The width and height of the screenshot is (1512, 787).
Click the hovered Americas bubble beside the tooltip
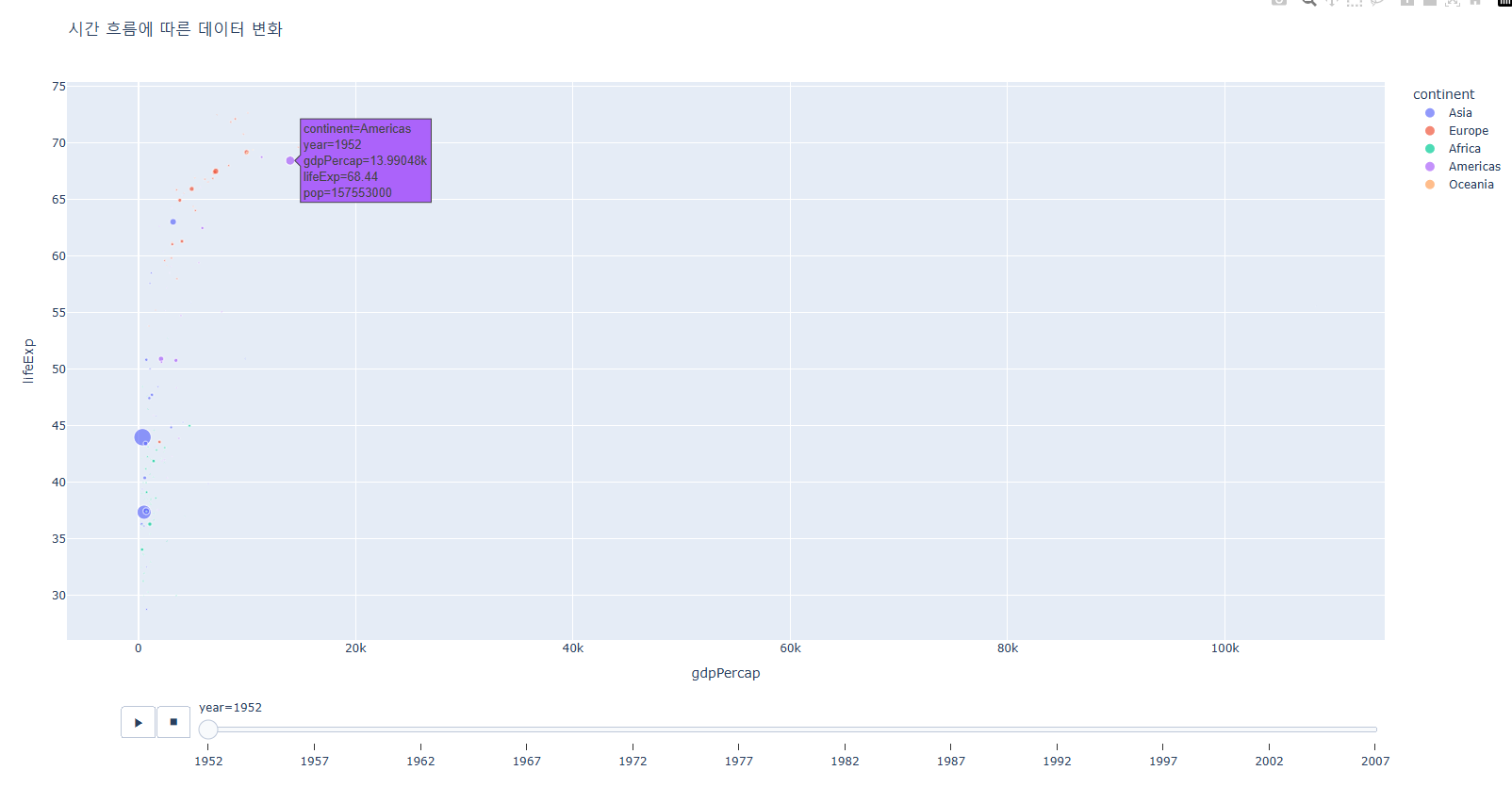point(290,161)
